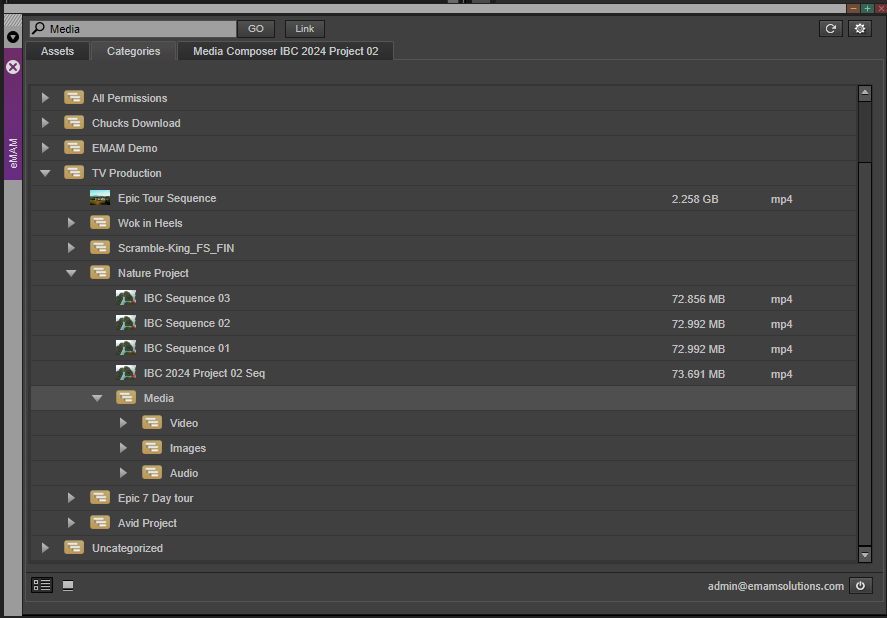Viewport: 887px width, 618px height.
Task: Click the scrollbar down arrow
Action: [865, 554]
